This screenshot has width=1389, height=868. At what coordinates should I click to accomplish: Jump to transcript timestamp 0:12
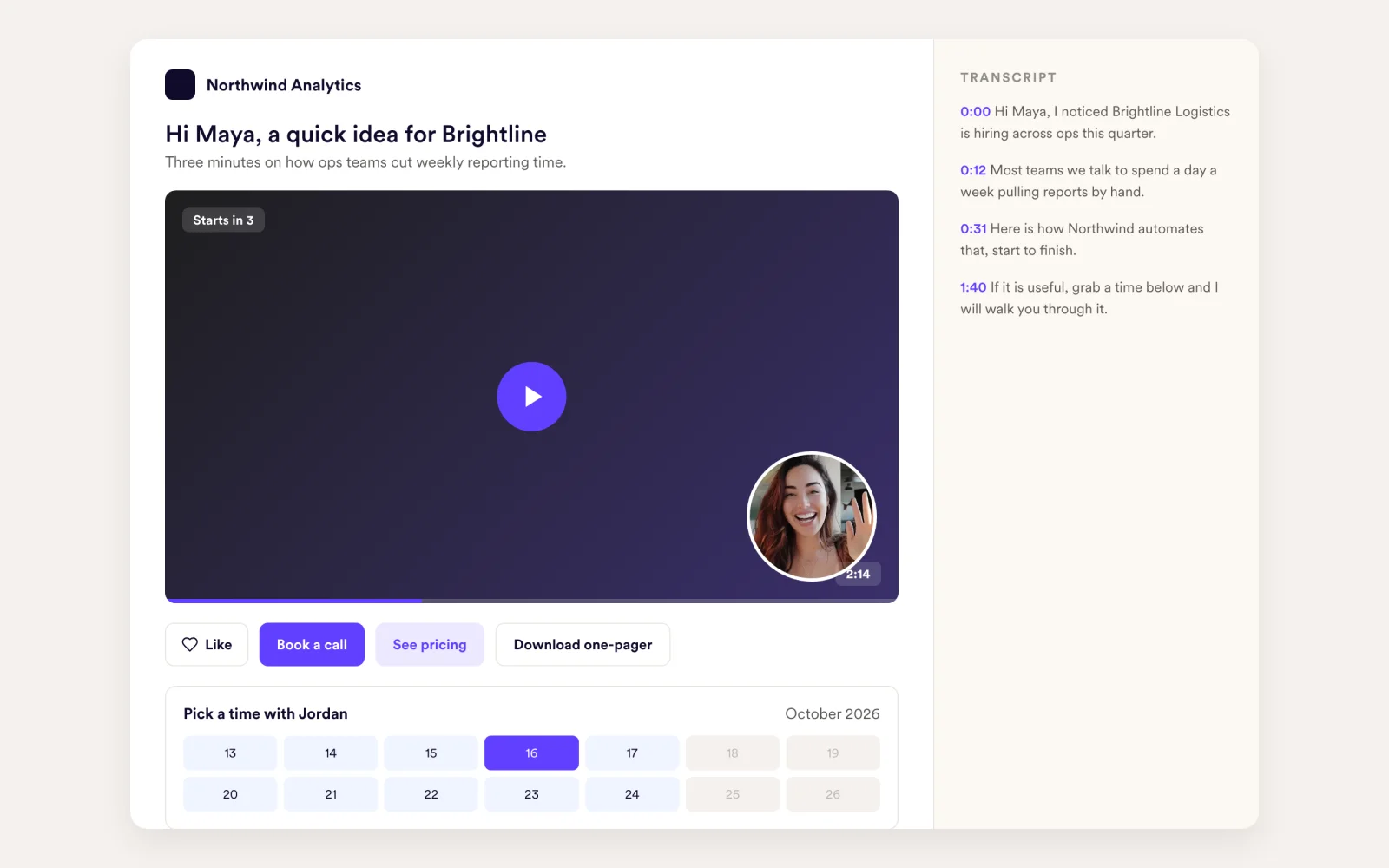click(x=973, y=170)
